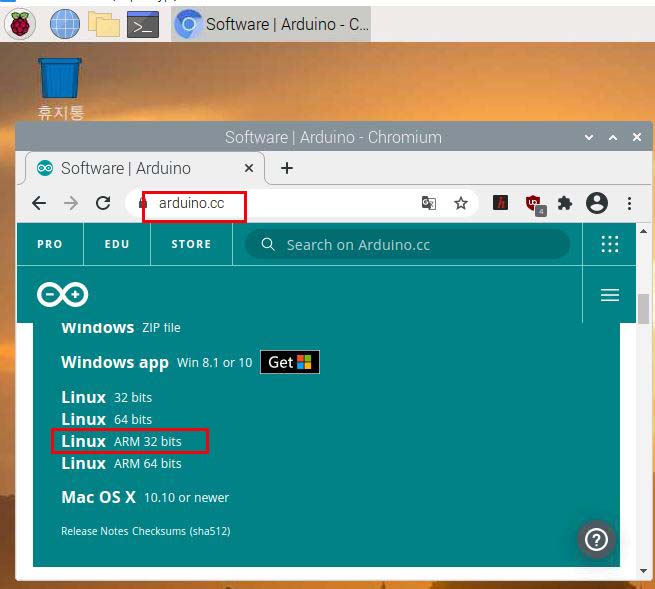Close the Software | Arduino tab
This screenshot has width=655, height=589.
pos(249,168)
